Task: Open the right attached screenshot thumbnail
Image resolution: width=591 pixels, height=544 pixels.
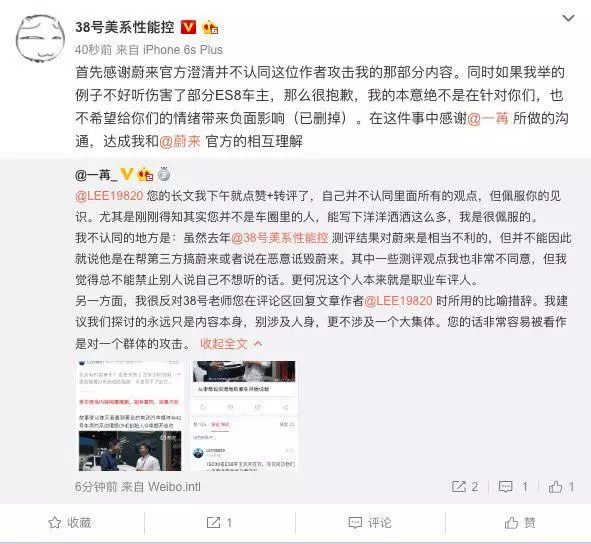Action: pos(244,416)
